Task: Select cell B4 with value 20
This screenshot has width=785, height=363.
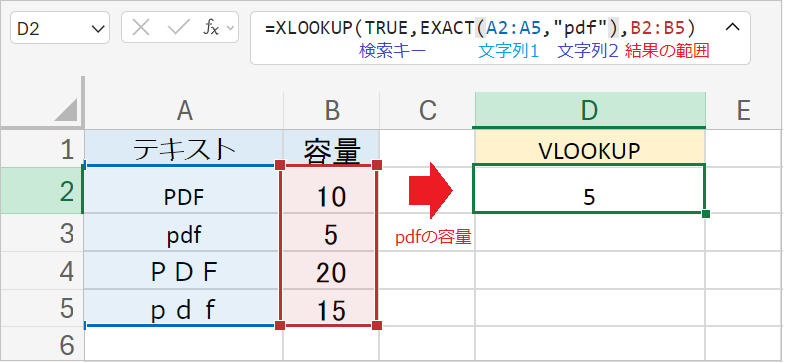Action: point(330,270)
